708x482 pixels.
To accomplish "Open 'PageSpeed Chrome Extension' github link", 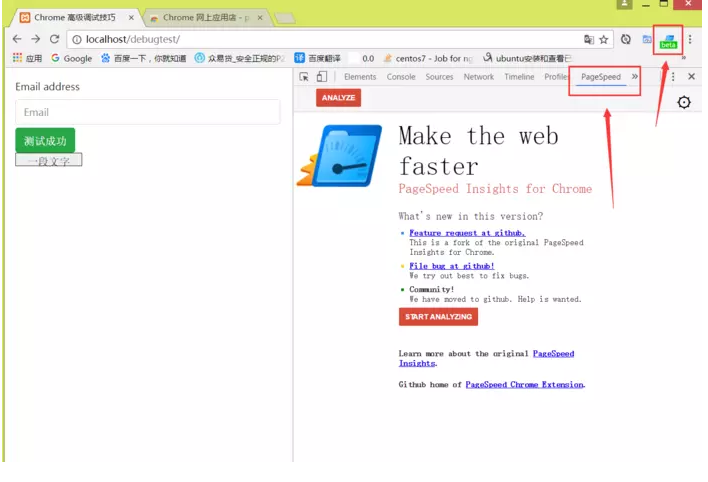I will (525, 384).
